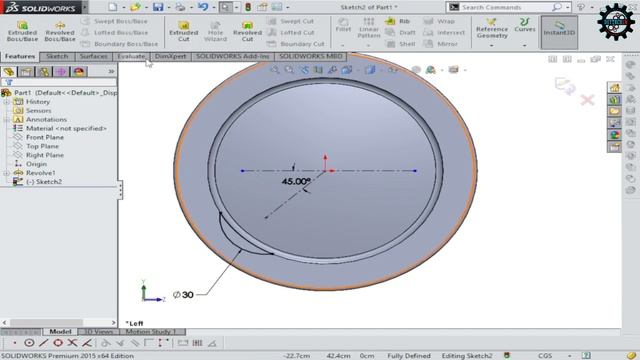Switch to the 3D Views tab
Image resolution: width=640 pixels, height=360 pixels.
tap(98, 332)
